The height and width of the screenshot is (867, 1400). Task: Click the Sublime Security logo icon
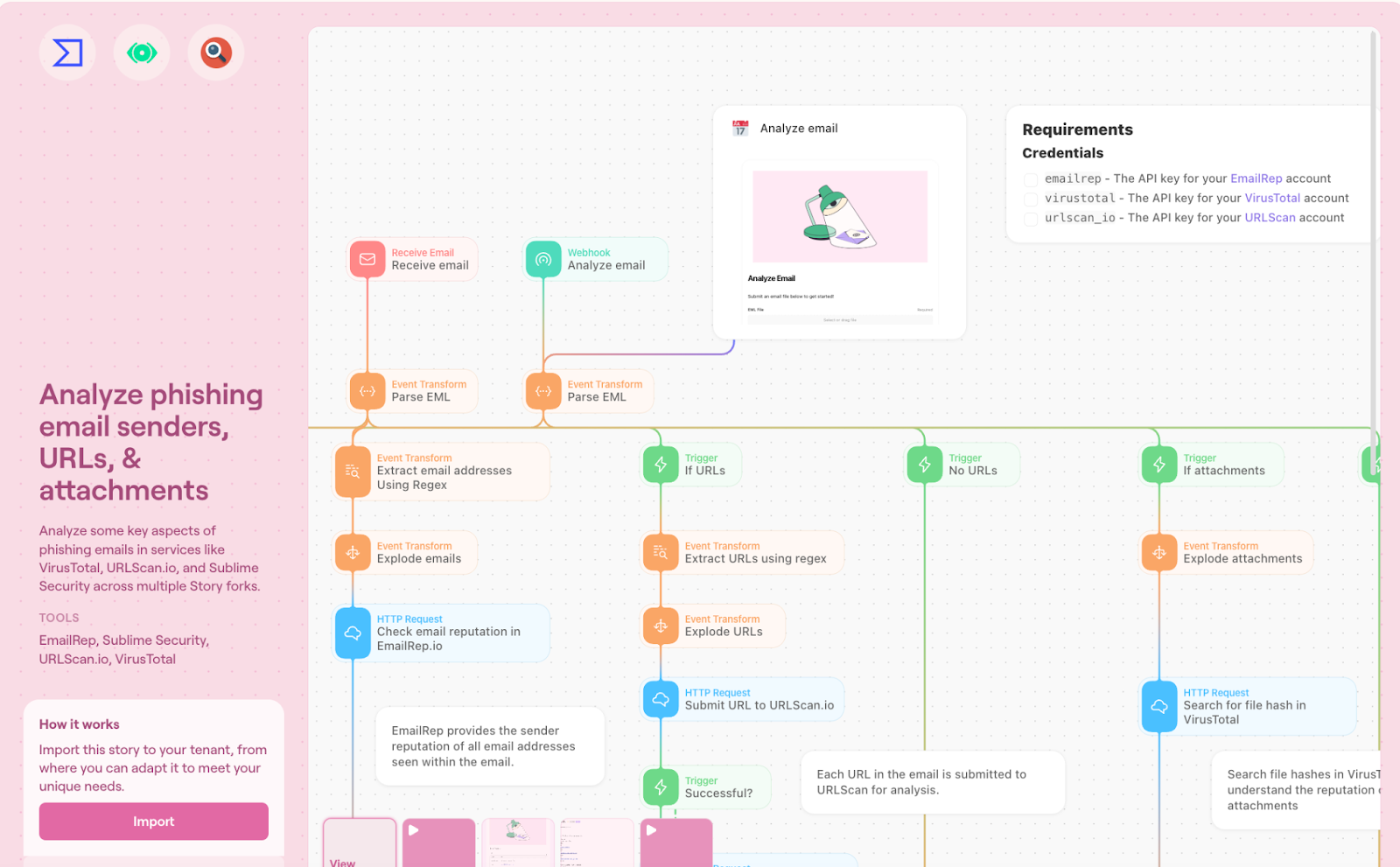pyautogui.click(x=67, y=53)
